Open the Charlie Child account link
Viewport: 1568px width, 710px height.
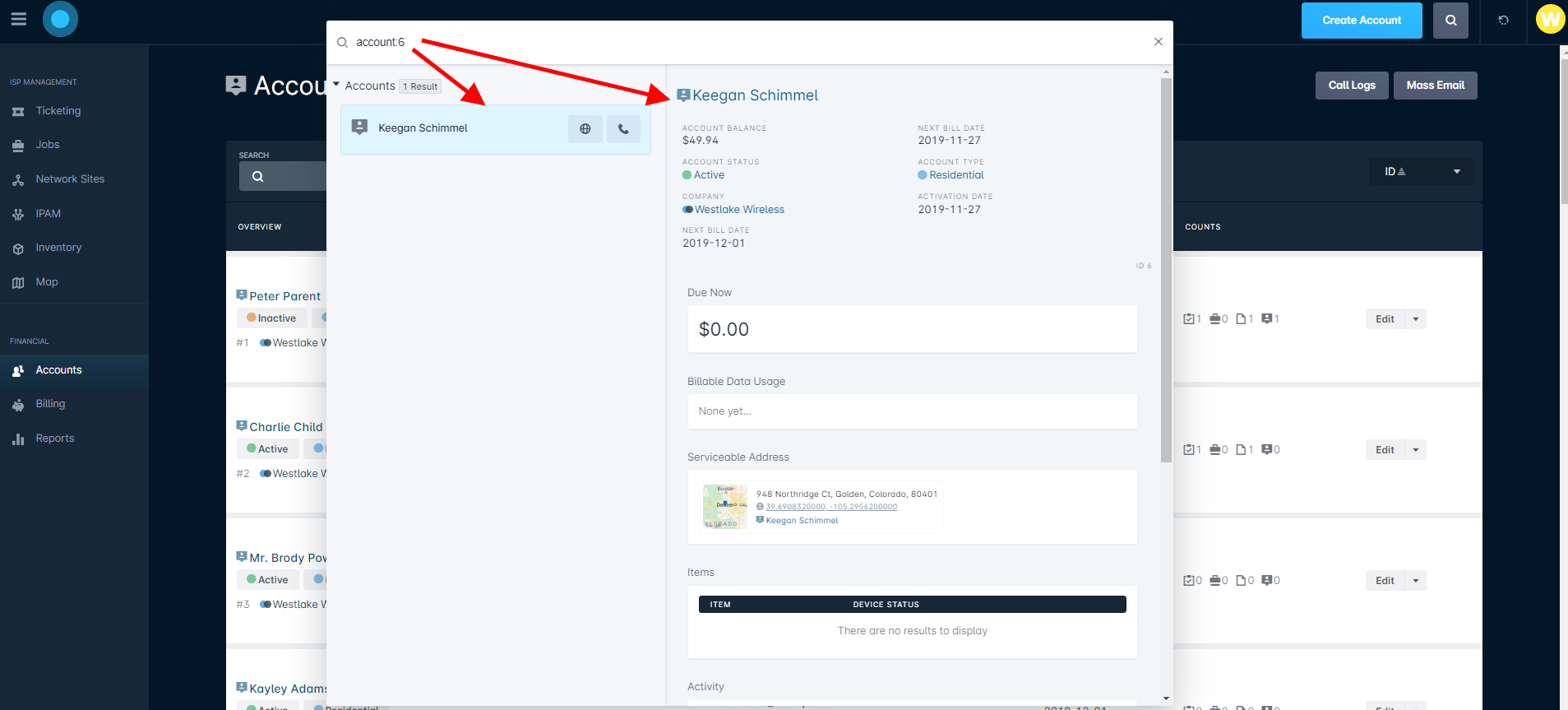285,427
